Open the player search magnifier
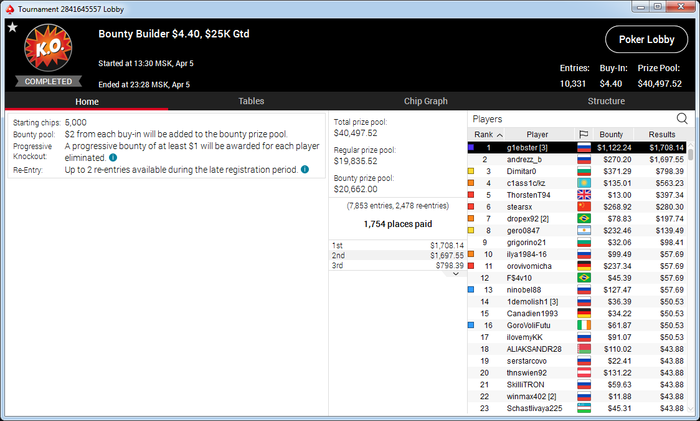The width and height of the screenshot is (700, 421). [x=682, y=118]
